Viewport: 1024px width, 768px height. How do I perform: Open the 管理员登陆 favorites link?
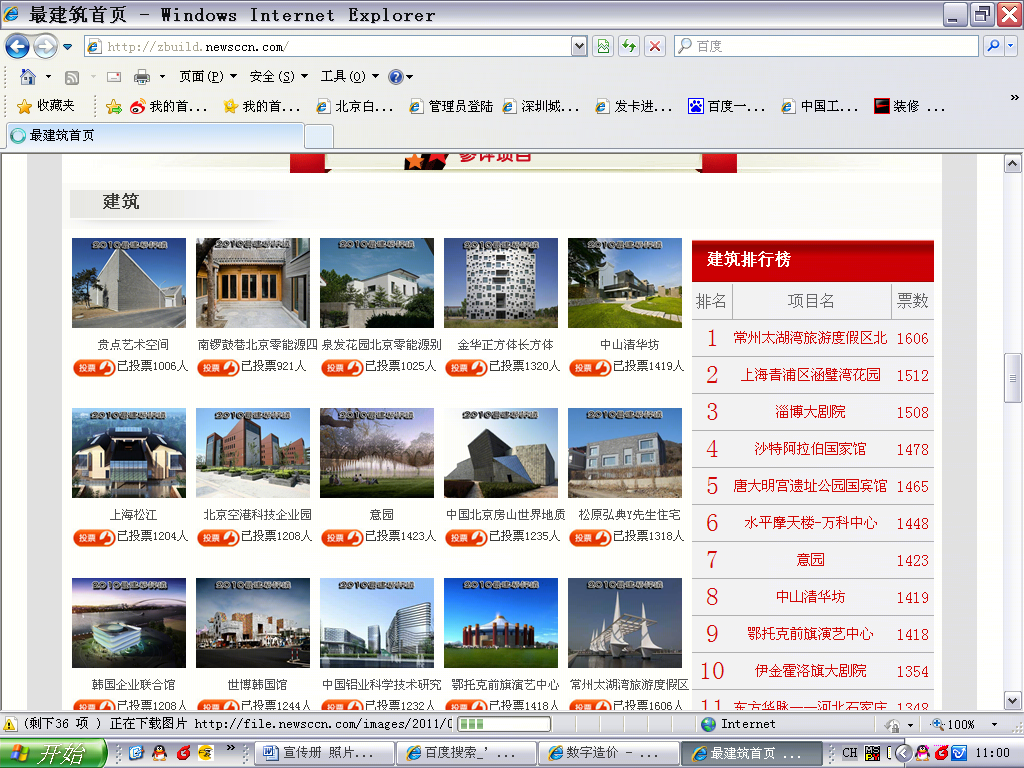(451, 106)
